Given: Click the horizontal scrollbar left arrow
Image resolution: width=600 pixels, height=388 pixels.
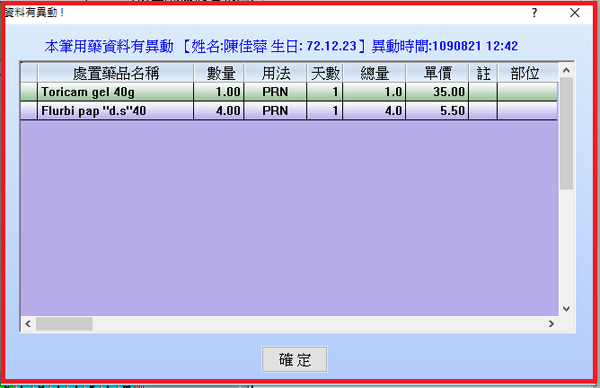Looking at the screenshot, I should click(28, 324).
